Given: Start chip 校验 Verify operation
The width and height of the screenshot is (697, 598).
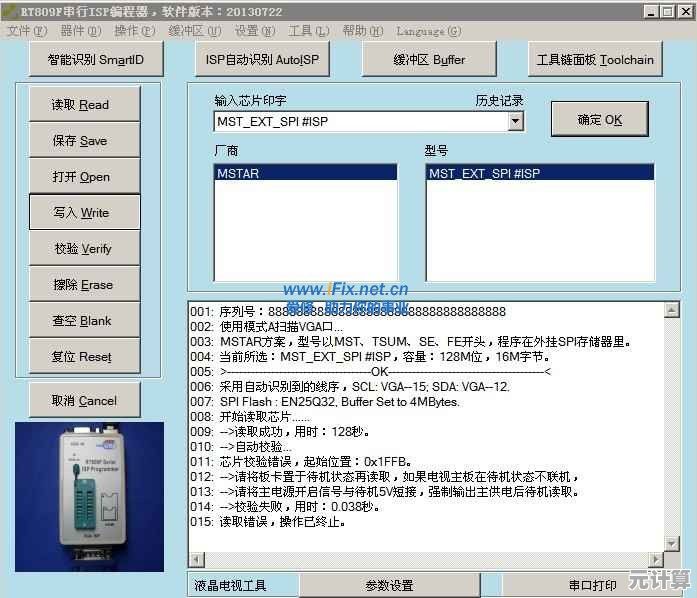Looking at the screenshot, I should click(82, 249).
